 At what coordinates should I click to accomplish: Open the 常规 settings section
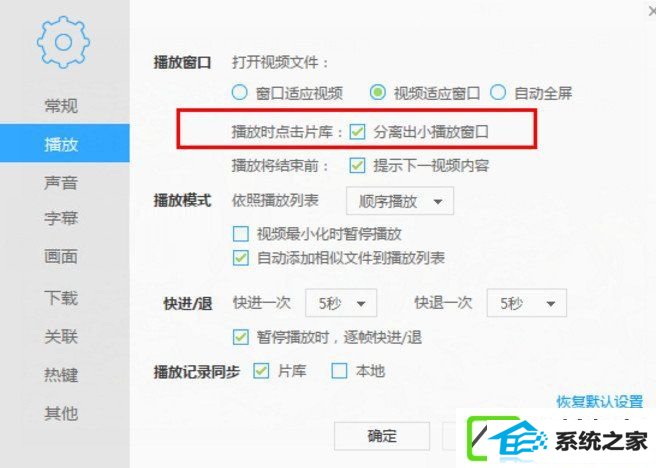tap(61, 105)
